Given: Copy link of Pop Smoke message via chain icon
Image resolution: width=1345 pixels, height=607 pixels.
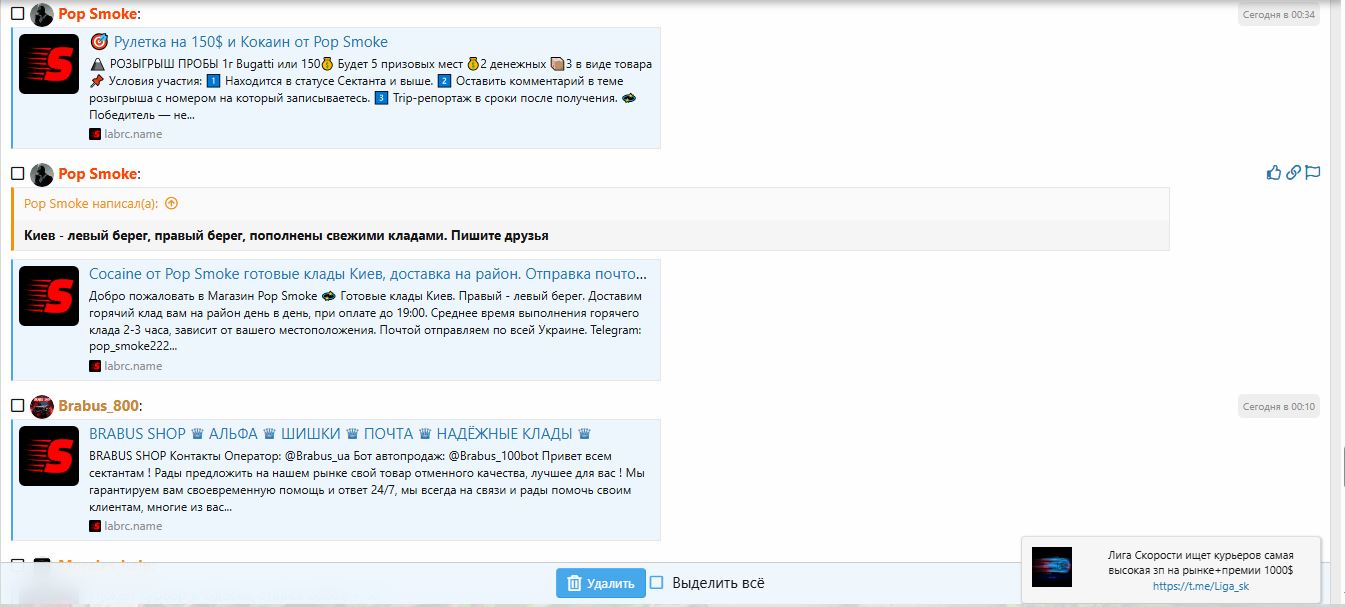Looking at the screenshot, I should click(1293, 173).
